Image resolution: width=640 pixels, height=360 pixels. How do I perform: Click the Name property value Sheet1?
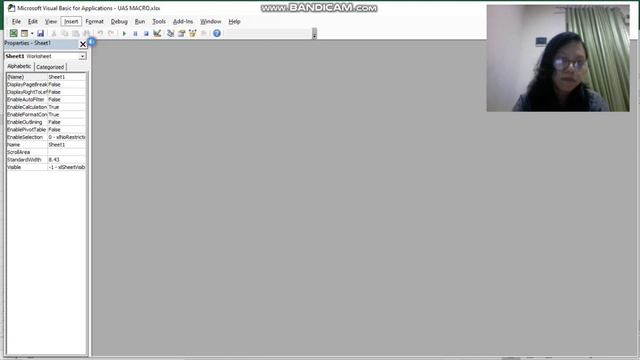[67, 145]
